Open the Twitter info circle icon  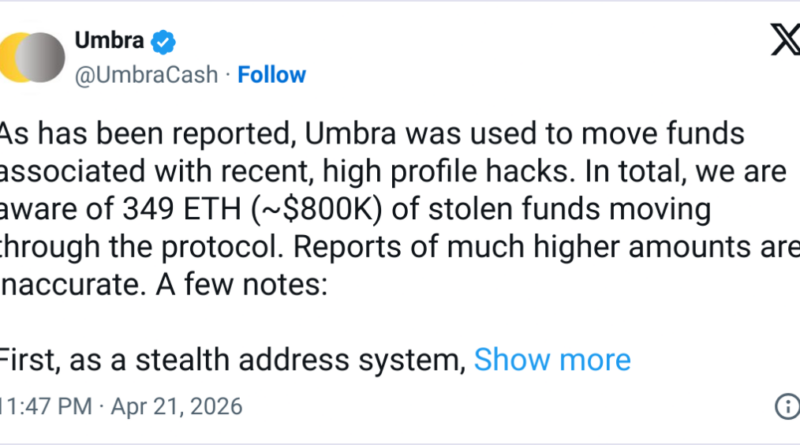click(x=787, y=408)
